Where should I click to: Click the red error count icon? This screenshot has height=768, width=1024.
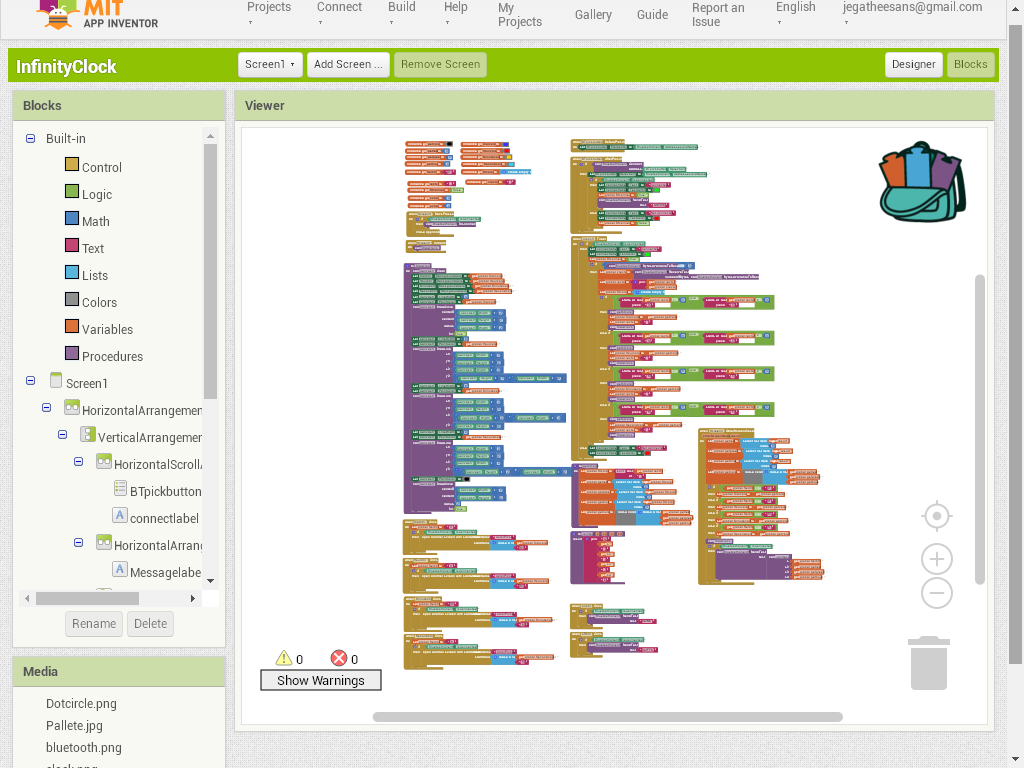(339, 658)
